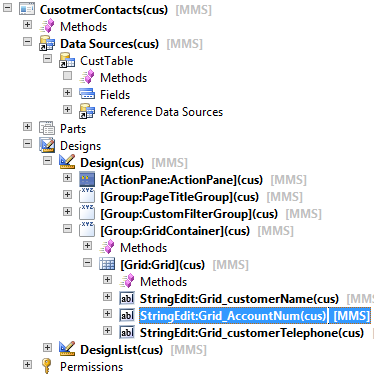
Task: Expand the Grid_customerTelephone control node
Action: (107, 330)
